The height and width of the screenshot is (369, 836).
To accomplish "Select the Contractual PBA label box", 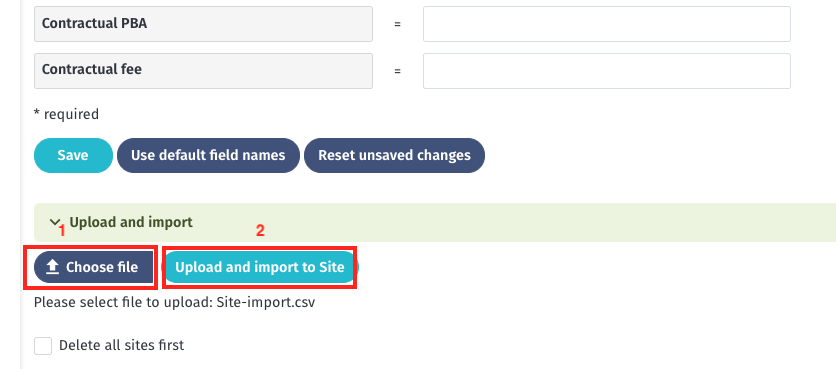I will (203, 24).
